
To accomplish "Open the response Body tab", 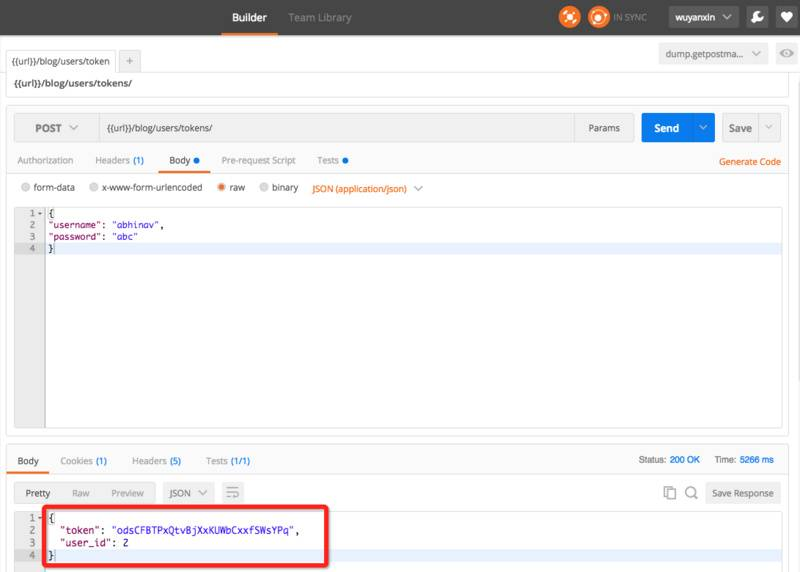I will coord(28,461).
